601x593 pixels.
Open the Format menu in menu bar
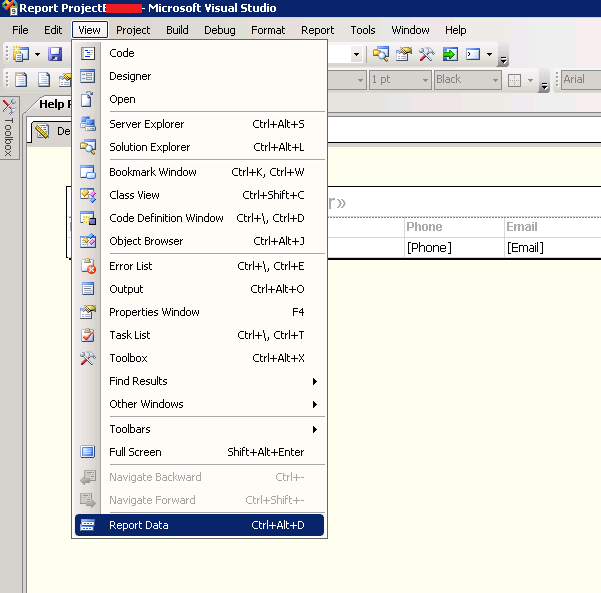pyautogui.click(x=268, y=30)
